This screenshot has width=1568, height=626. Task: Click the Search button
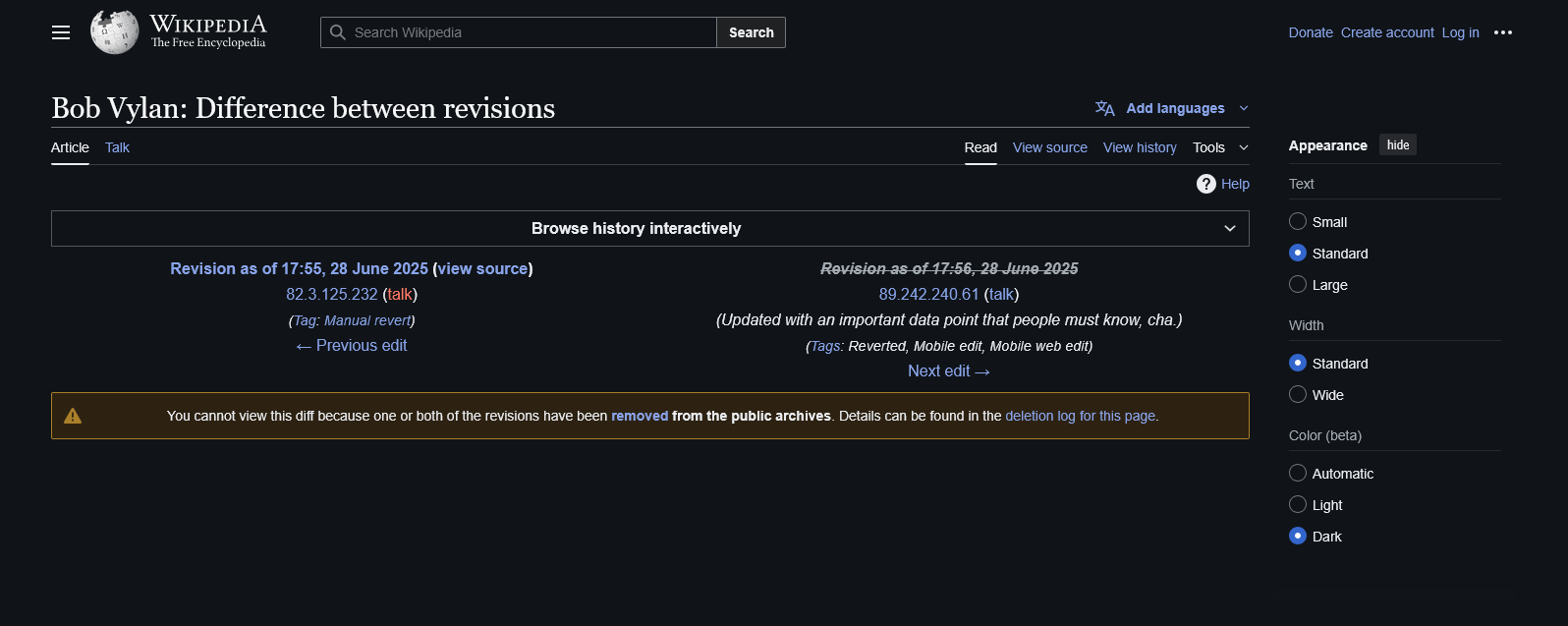(x=752, y=32)
